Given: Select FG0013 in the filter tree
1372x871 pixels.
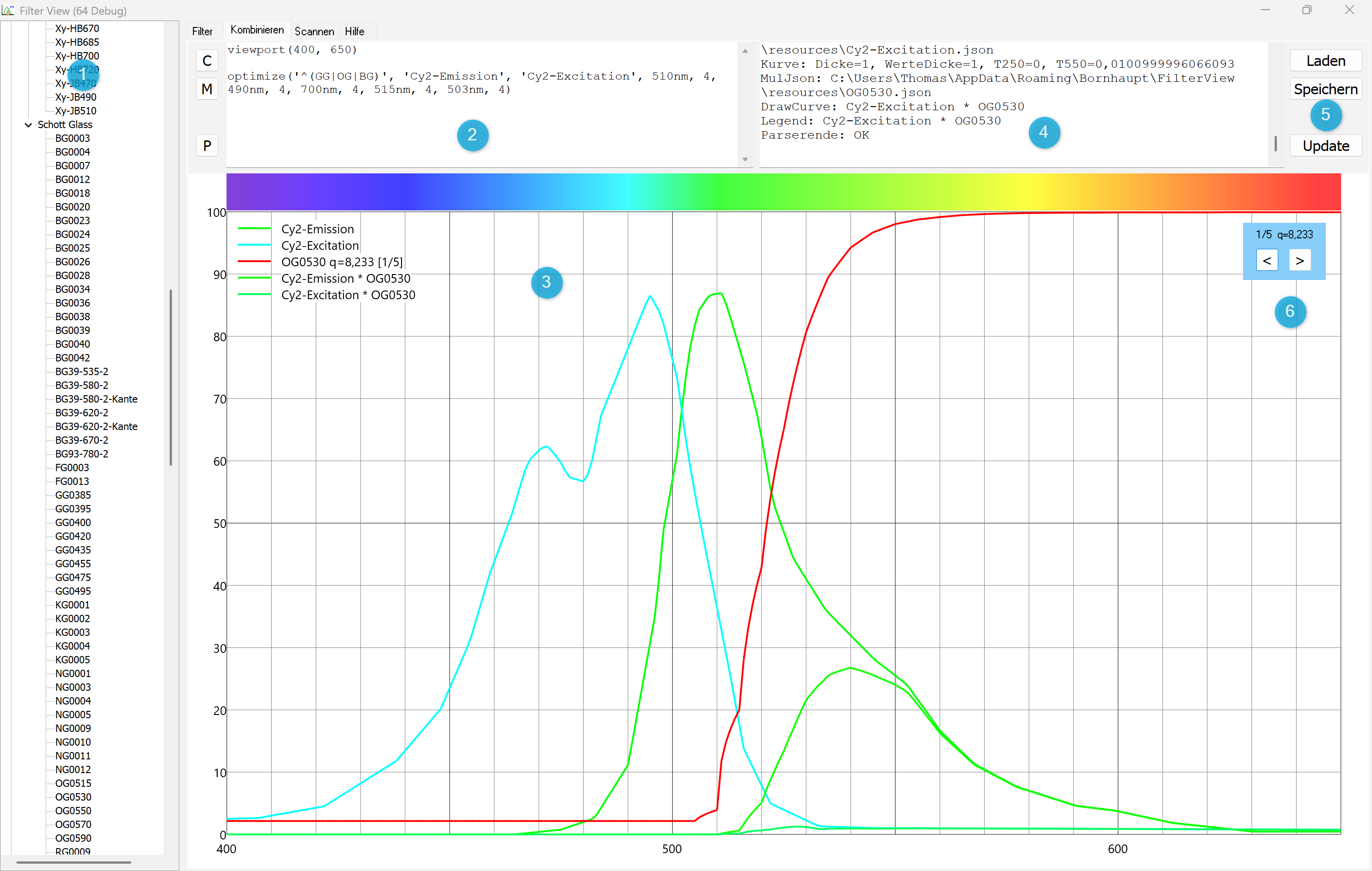Looking at the screenshot, I should pyautogui.click(x=72, y=482).
